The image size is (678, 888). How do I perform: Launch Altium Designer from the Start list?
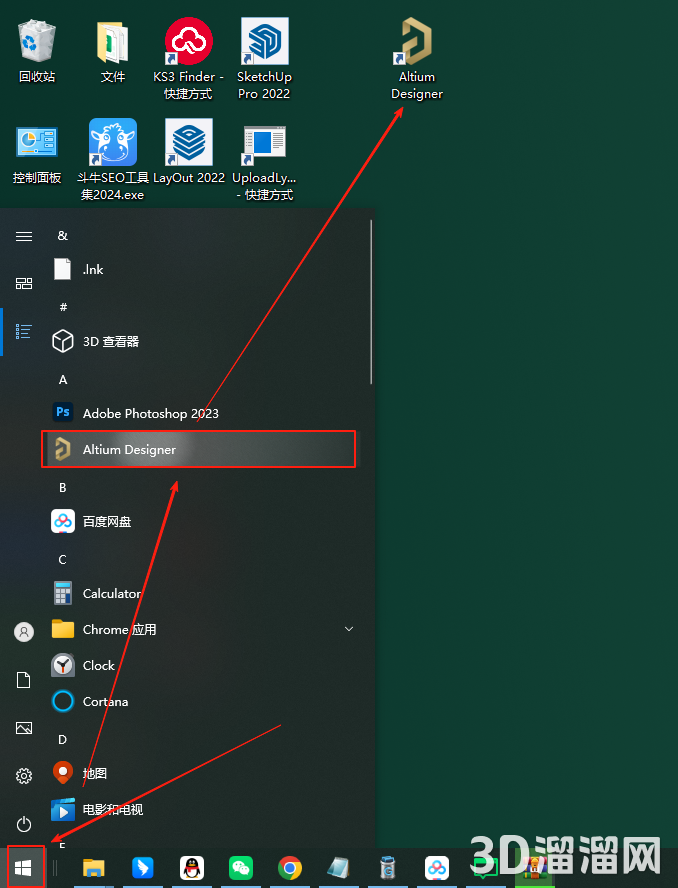pos(201,449)
